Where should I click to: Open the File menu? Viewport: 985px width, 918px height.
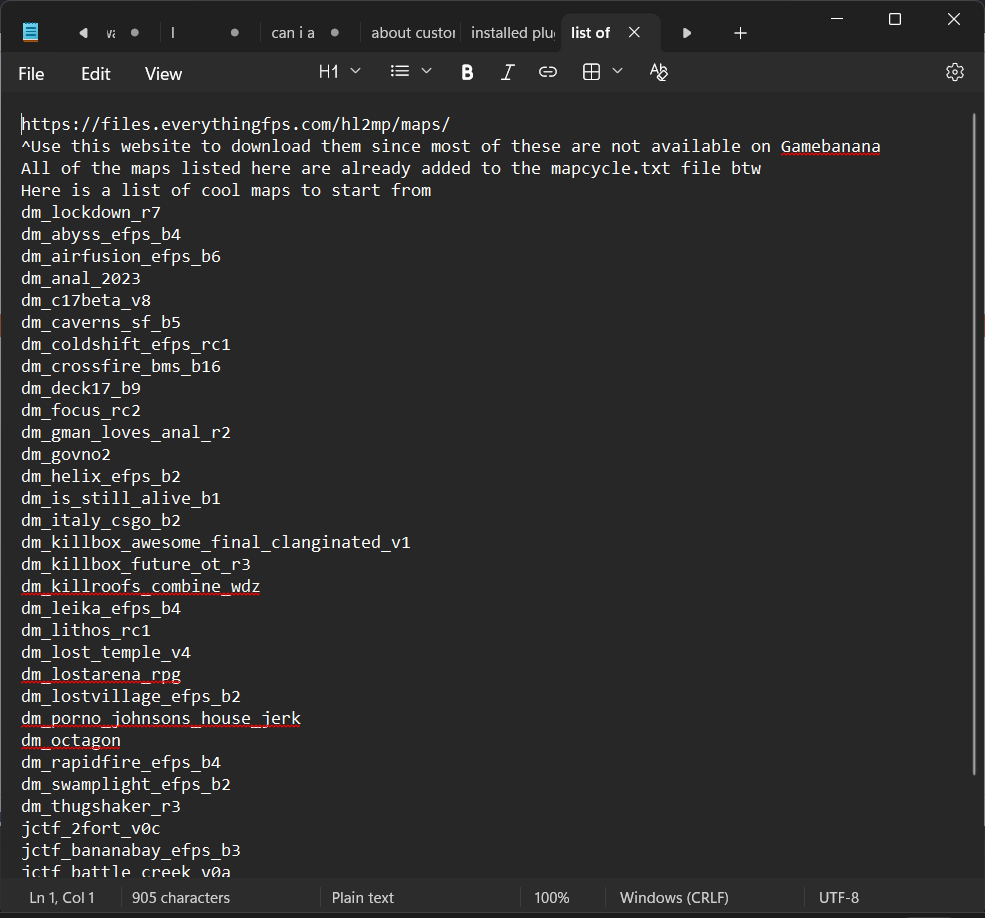click(31, 74)
